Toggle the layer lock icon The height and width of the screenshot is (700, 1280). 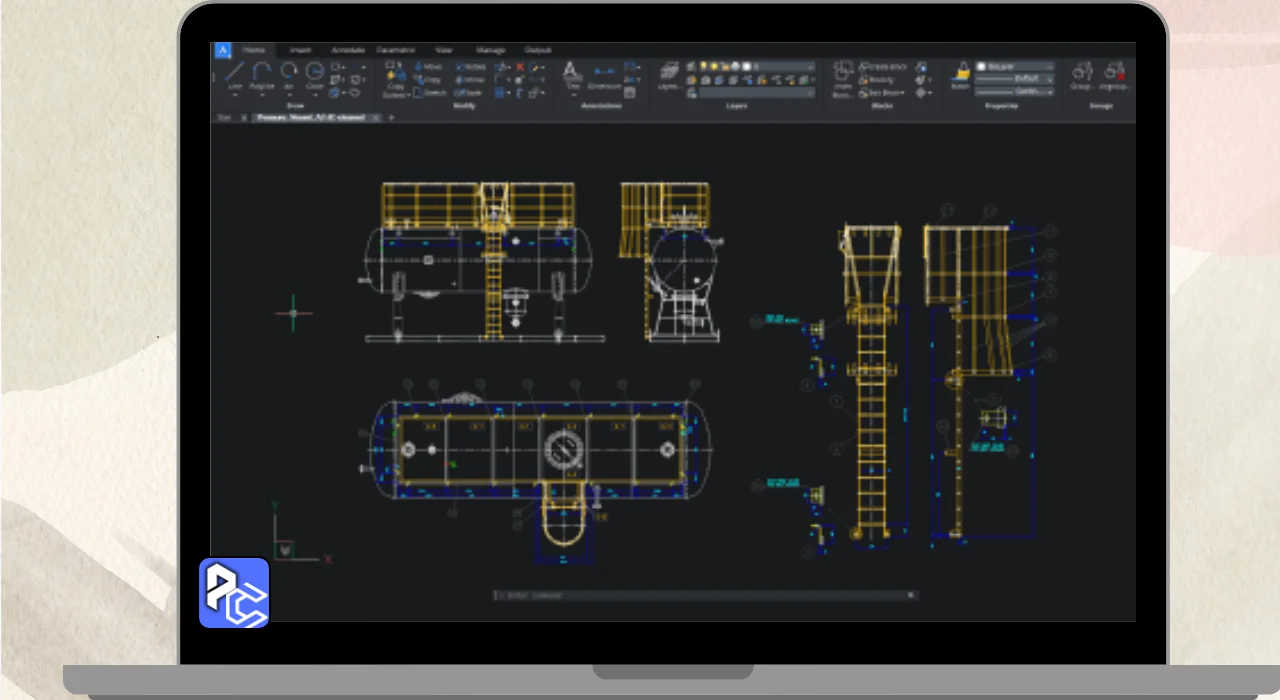point(725,67)
